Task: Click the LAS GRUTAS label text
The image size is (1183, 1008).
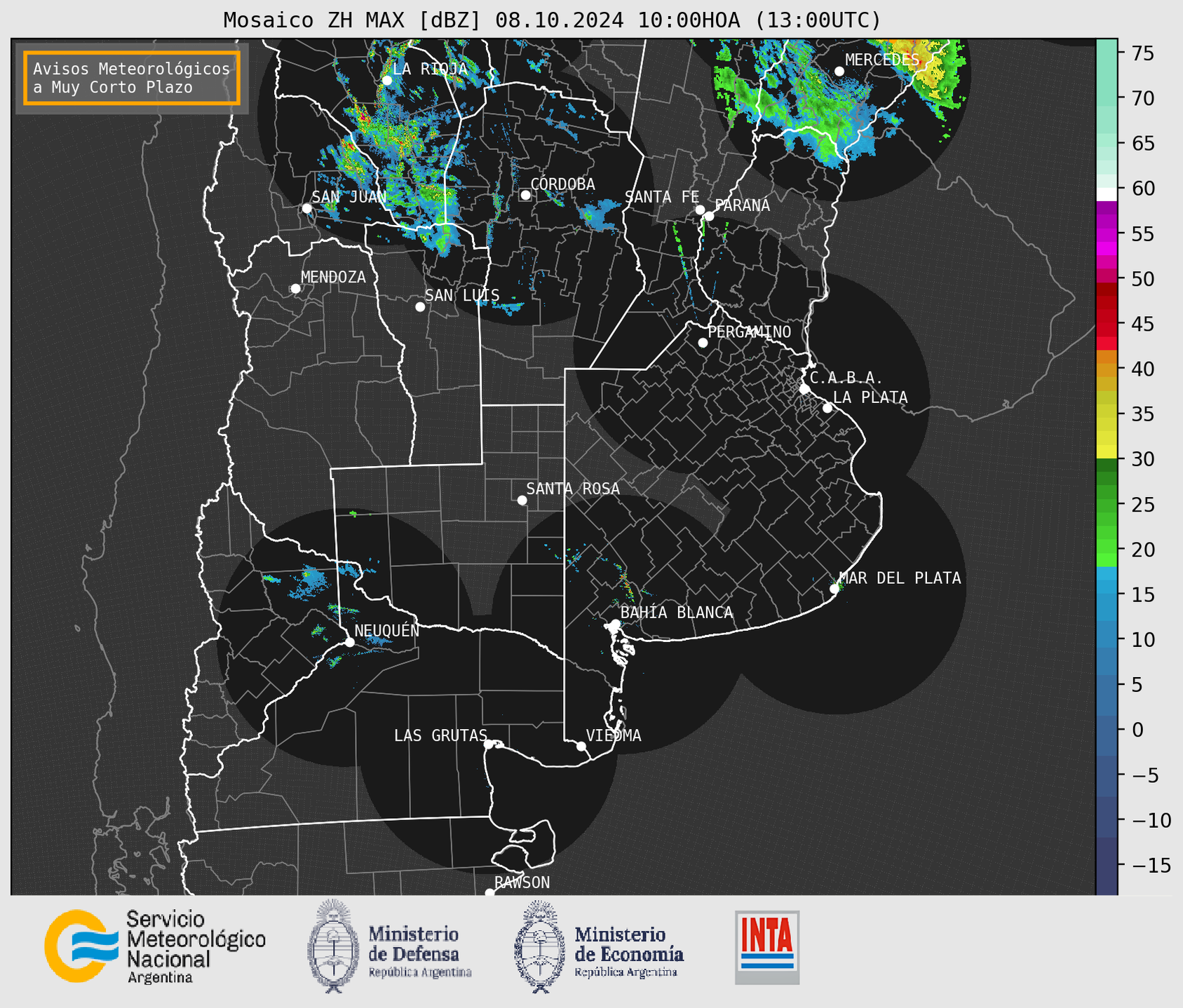Action: point(440,735)
